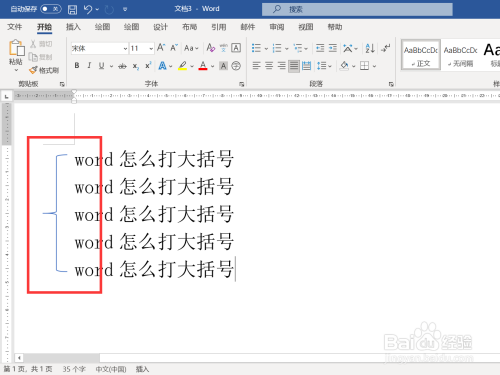This screenshot has width=500, height=375.
Task: Toggle Underline formatting
Action: tap(101, 66)
